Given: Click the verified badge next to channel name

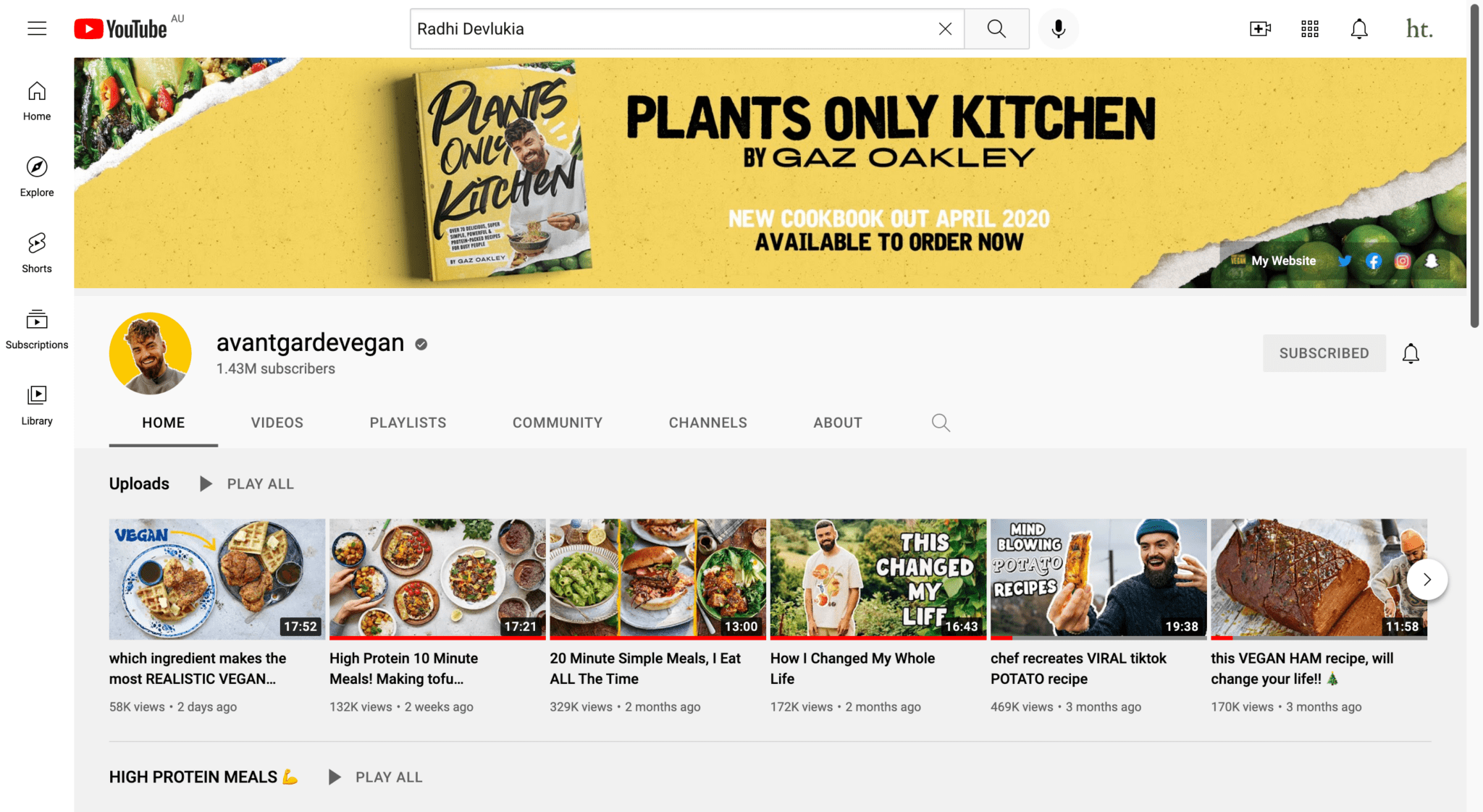Looking at the screenshot, I should click(421, 344).
